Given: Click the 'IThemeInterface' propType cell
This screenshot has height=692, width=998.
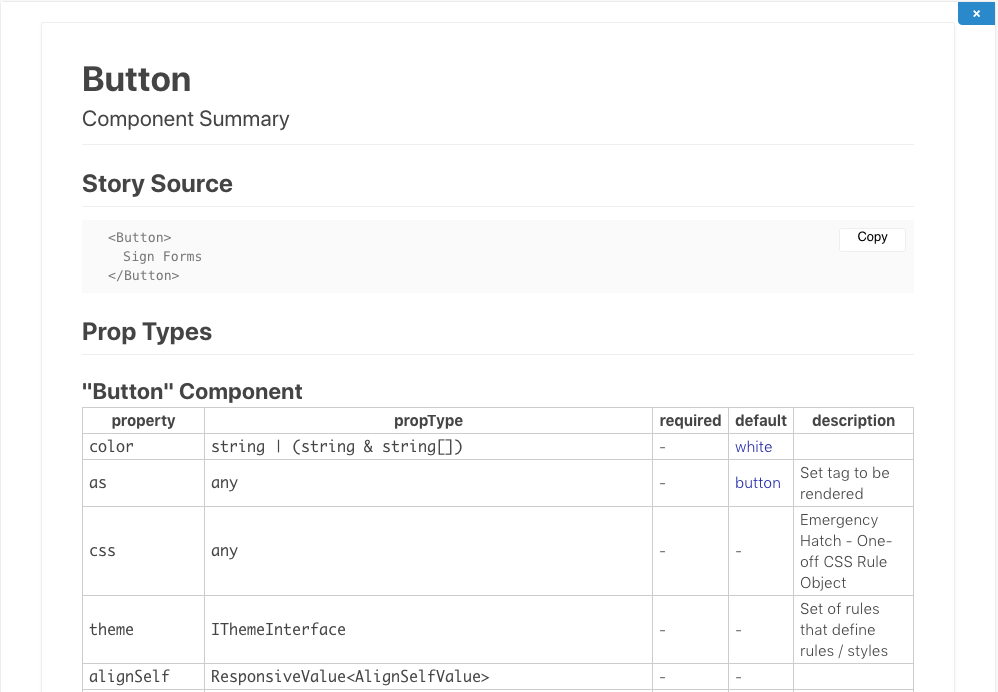Looking at the screenshot, I should 278,630.
